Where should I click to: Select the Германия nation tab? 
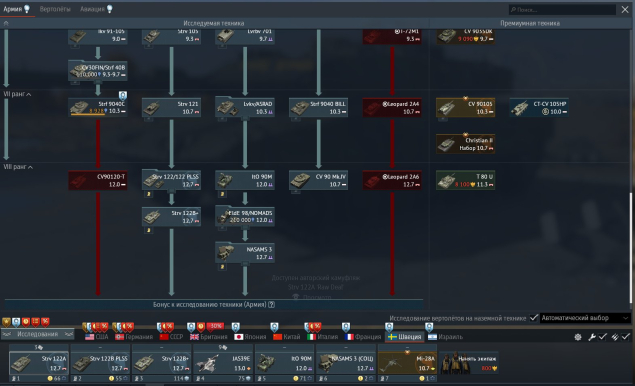pyautogui.click(x=134, y=337)
